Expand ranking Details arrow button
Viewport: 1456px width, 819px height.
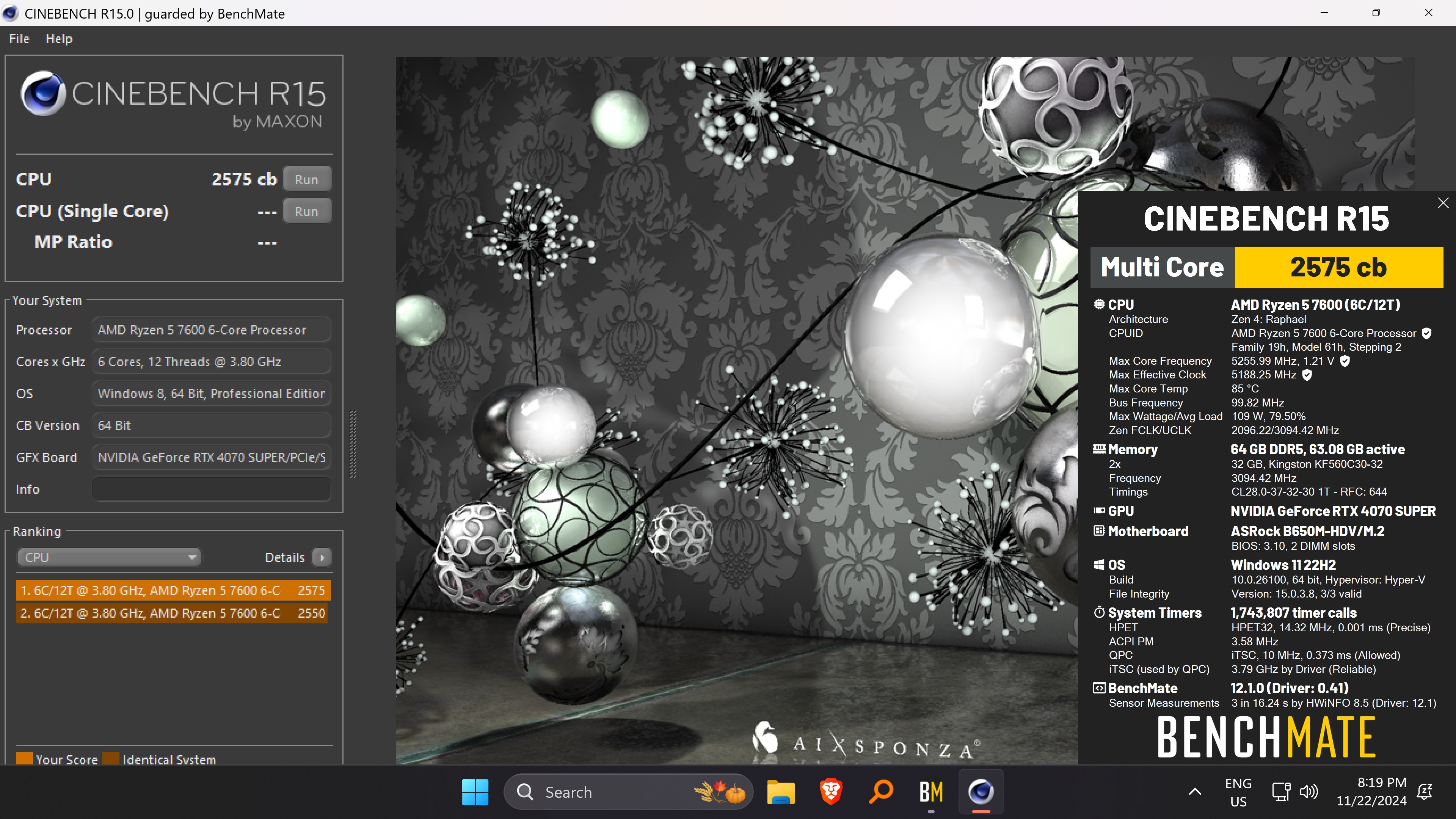pyautogui.click(x=322, y=558)
